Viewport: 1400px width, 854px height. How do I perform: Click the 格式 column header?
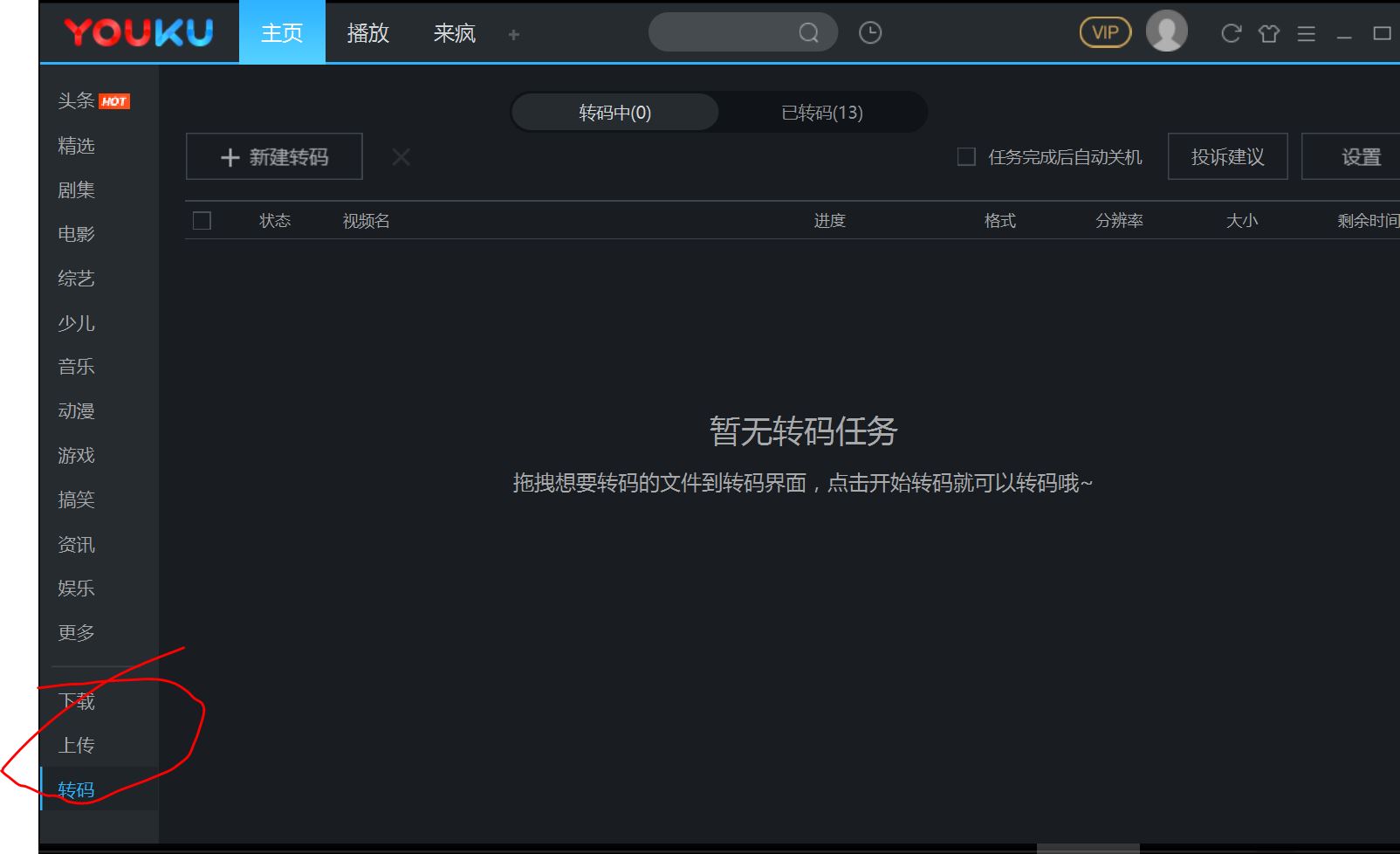[1000, 221]
